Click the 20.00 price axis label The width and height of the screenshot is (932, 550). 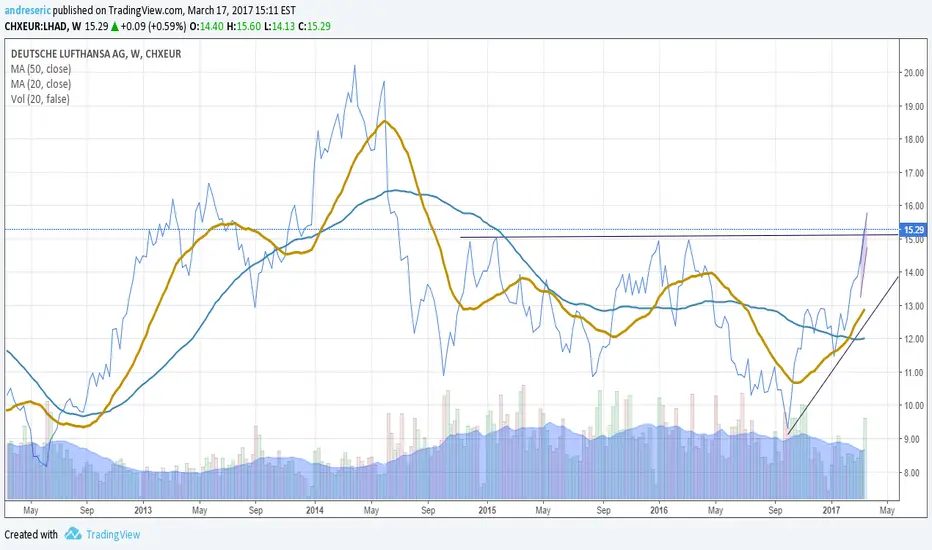(914, 73)
